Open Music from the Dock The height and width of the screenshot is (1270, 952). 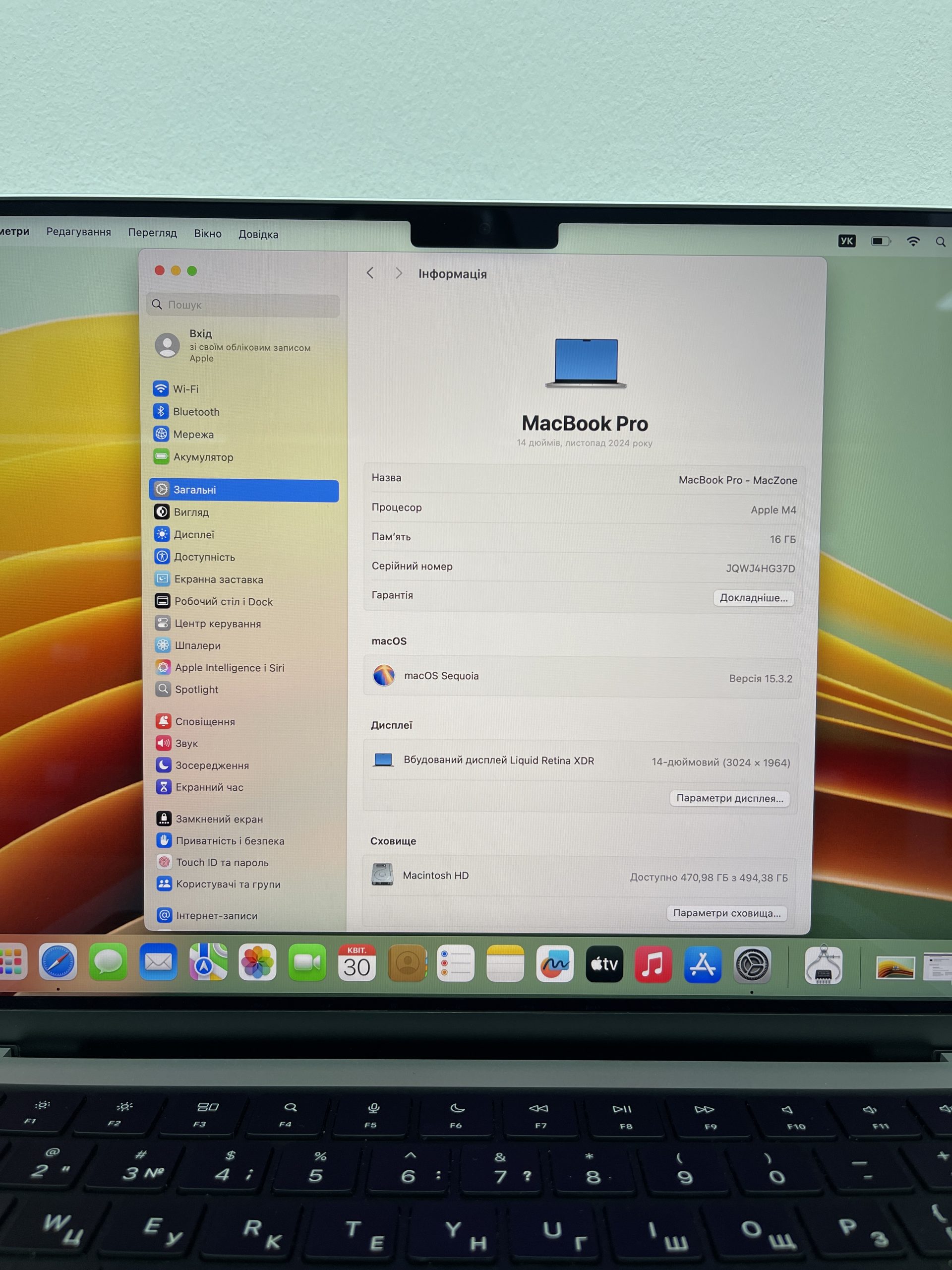point(653,964)
